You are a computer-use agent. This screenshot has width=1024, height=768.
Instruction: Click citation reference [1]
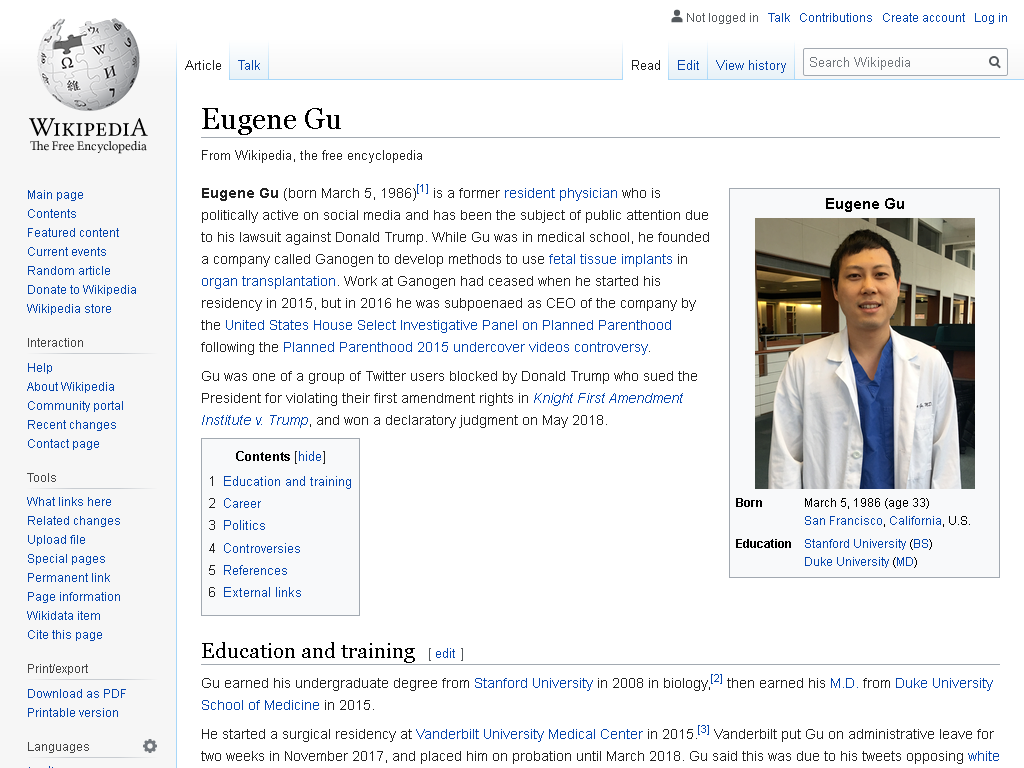click(x=423, y=189)
